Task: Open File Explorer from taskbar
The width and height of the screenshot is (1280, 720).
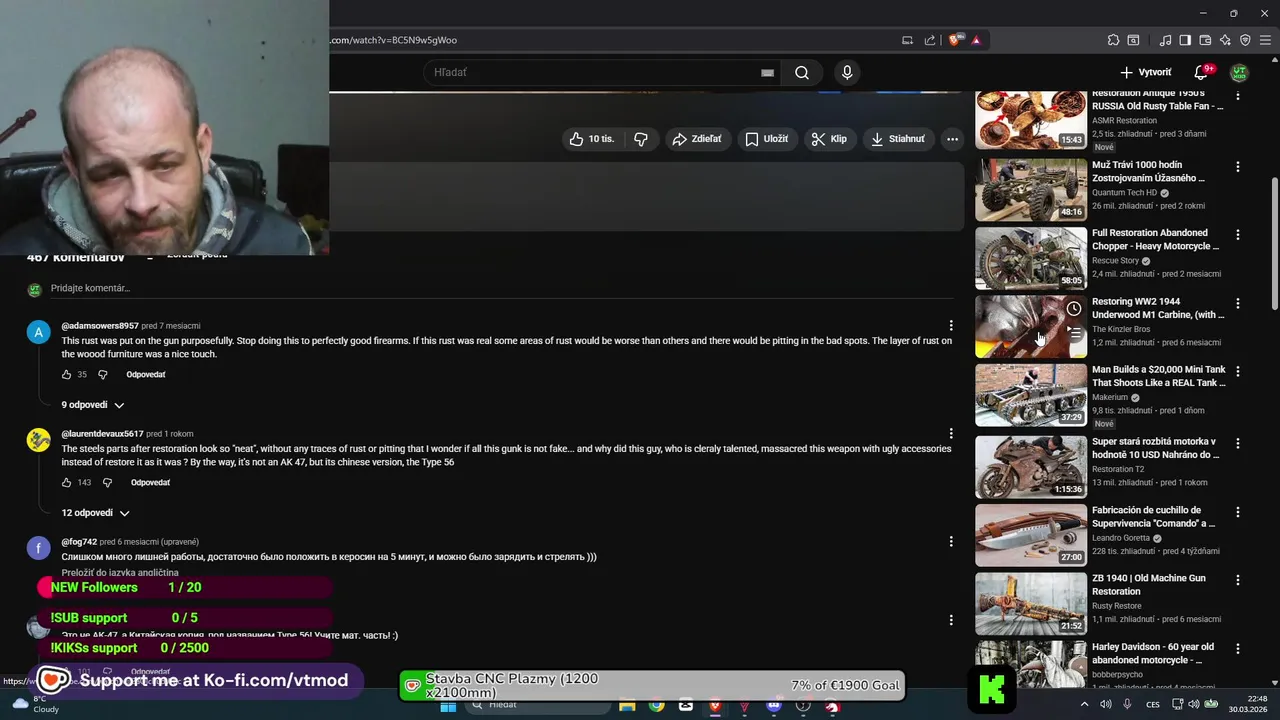Action: pyautogui.click(x=627, y=706)
